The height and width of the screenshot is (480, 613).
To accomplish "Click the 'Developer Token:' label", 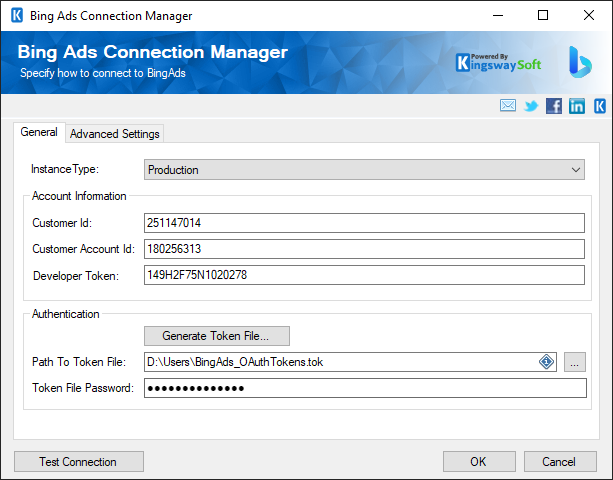I will click(76, 276).
